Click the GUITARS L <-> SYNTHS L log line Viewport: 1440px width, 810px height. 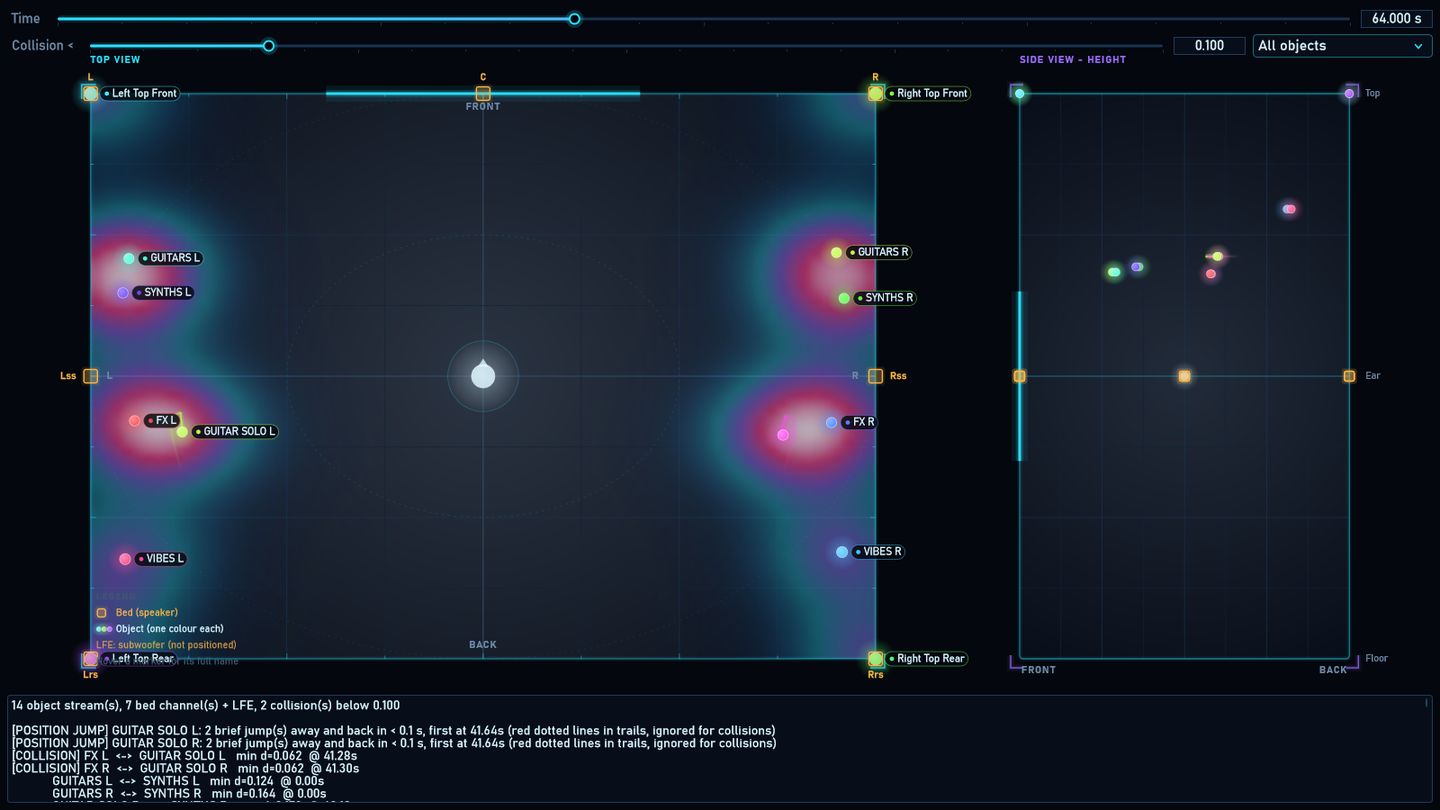pos(189,781)
